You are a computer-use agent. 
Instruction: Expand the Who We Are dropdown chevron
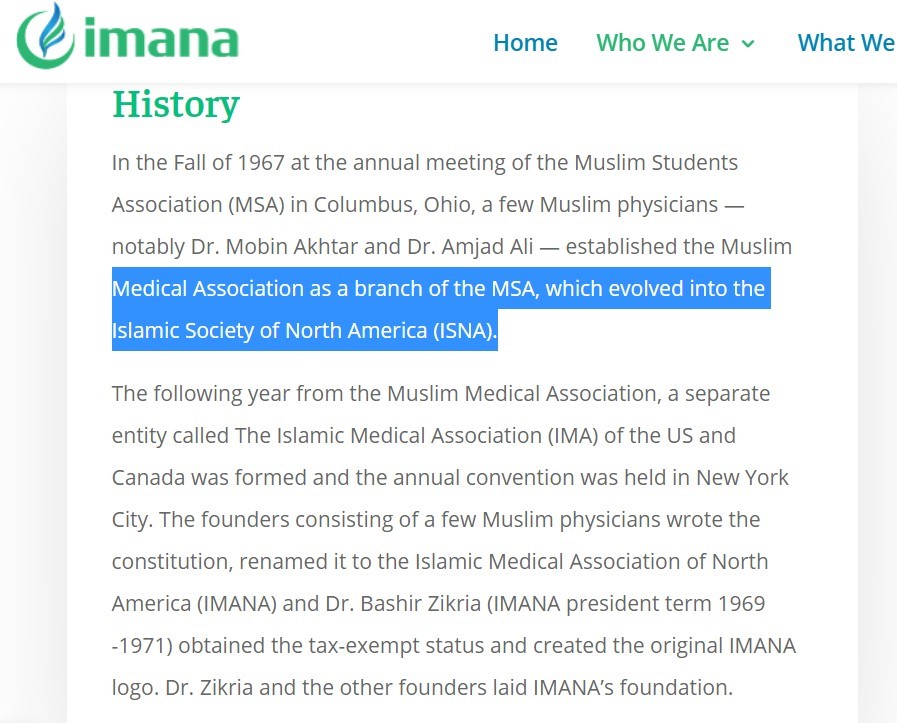pos(748,43)
